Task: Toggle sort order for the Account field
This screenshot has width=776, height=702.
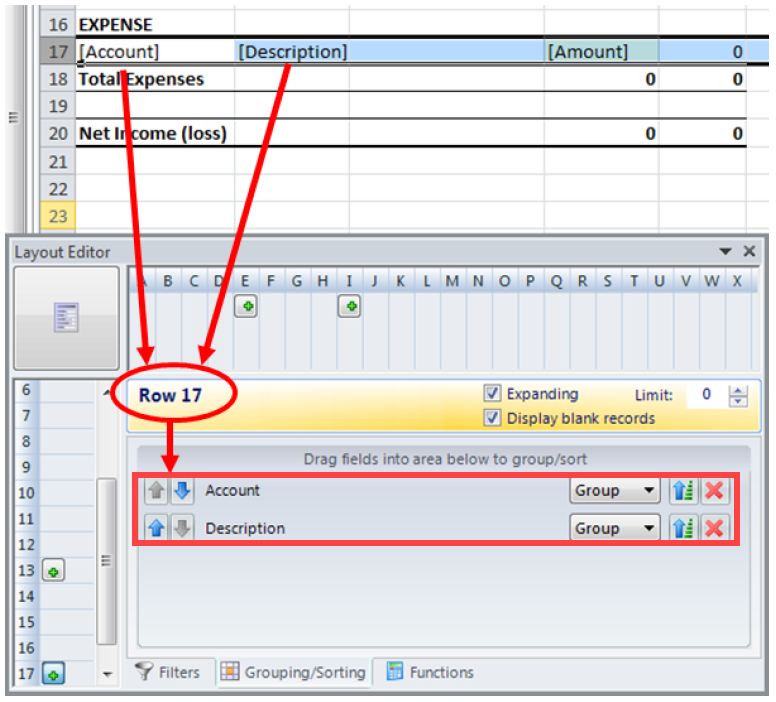Action: point(684,491)
